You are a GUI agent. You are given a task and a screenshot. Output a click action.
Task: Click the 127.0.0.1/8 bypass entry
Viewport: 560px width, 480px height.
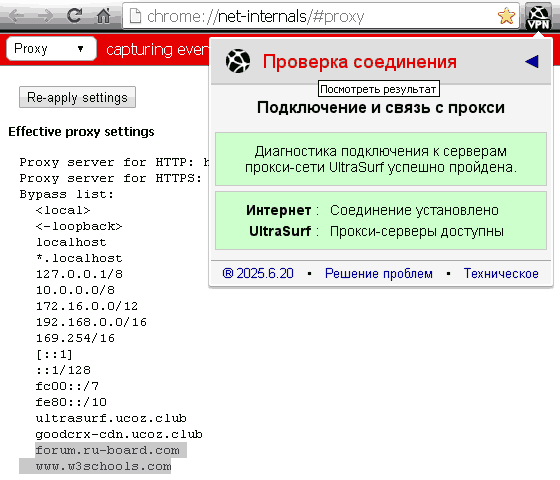point(79,274)
